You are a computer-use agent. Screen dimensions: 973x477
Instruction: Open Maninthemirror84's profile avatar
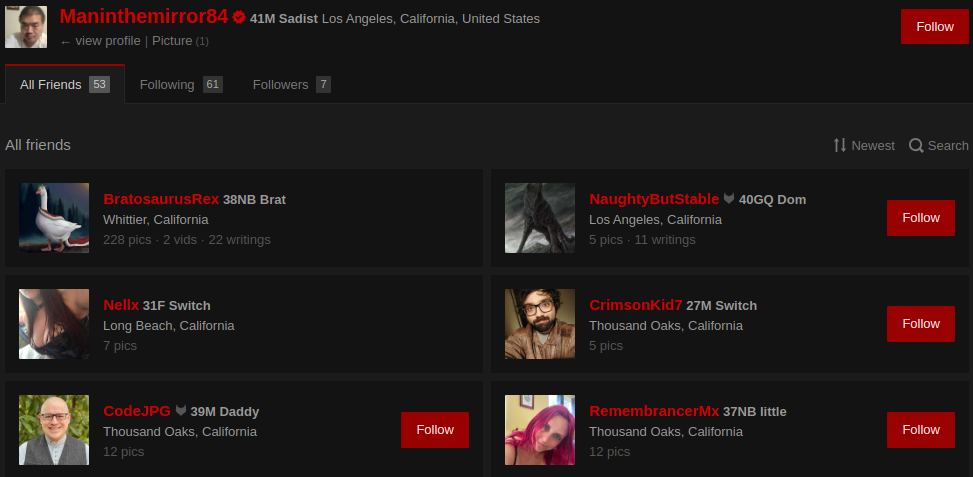click(x=26, y=27)
